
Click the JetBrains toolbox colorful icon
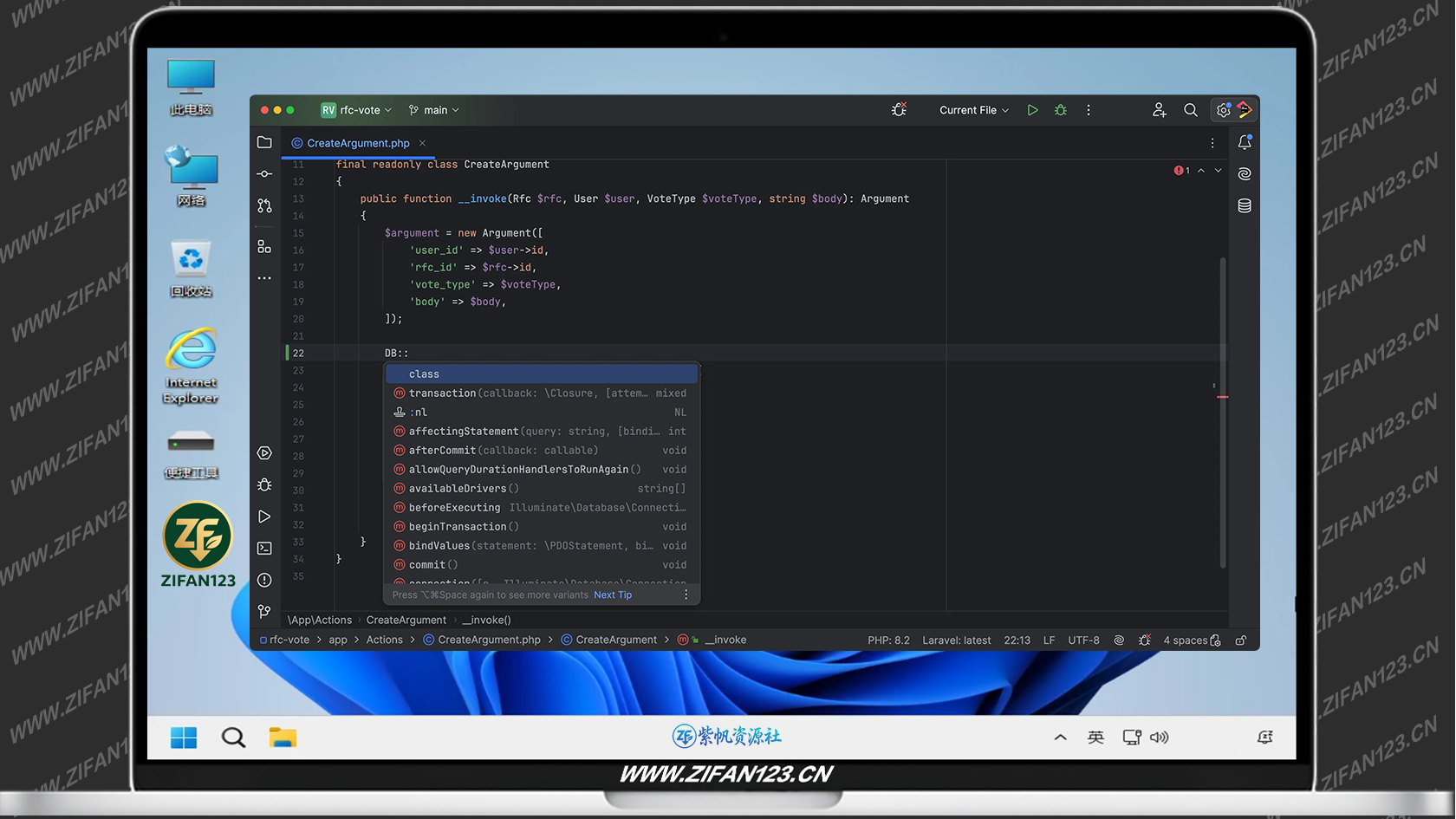1245,110
